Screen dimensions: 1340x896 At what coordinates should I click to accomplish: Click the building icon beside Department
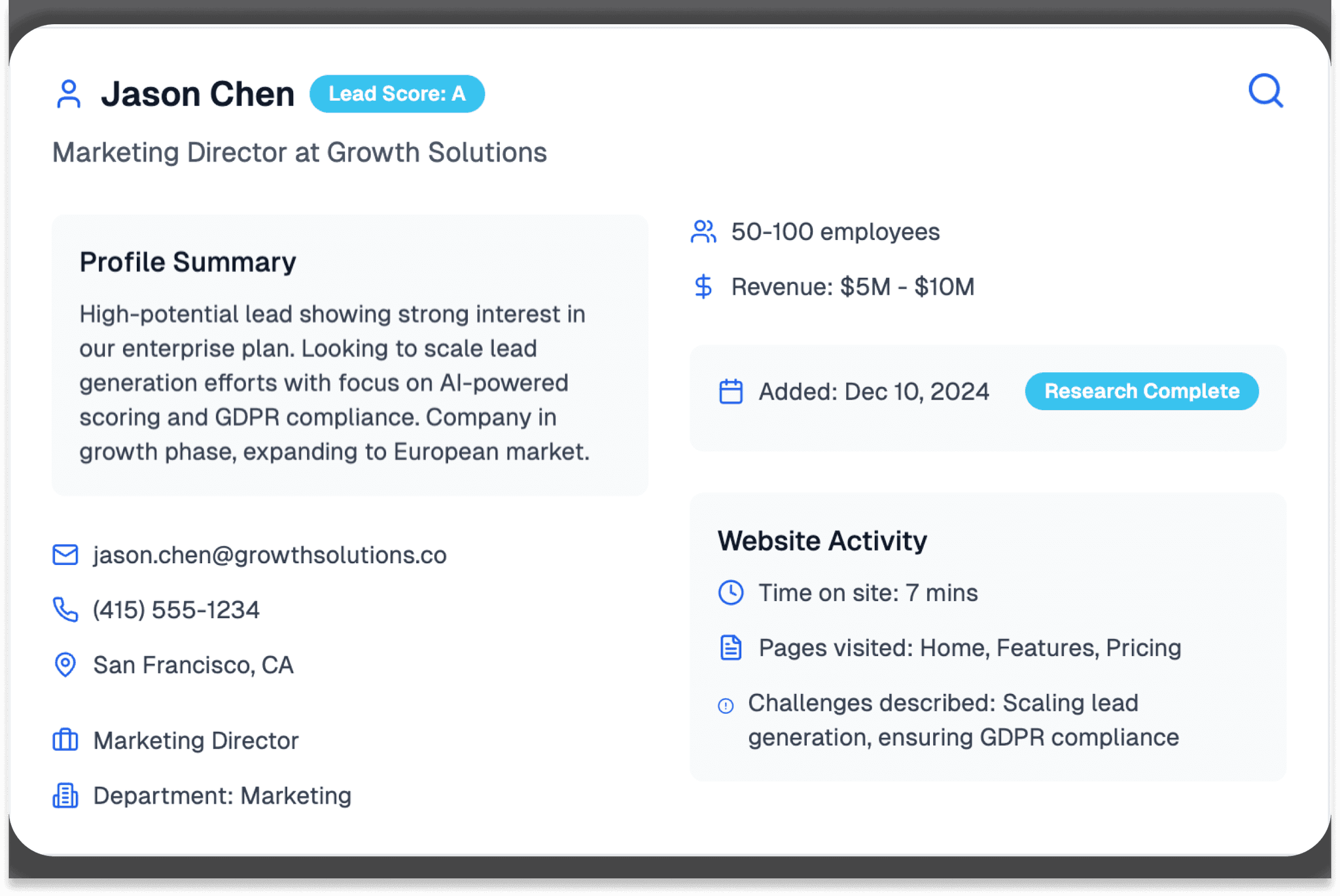(x=65, y=795)
